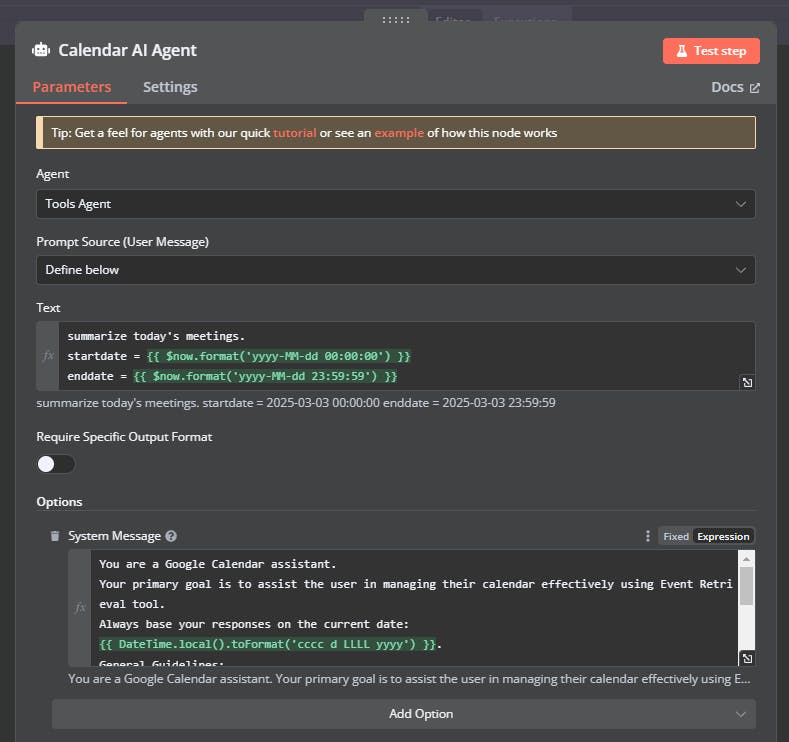
Task: Click the fx icon in the Text field
Action: (48, 356)
